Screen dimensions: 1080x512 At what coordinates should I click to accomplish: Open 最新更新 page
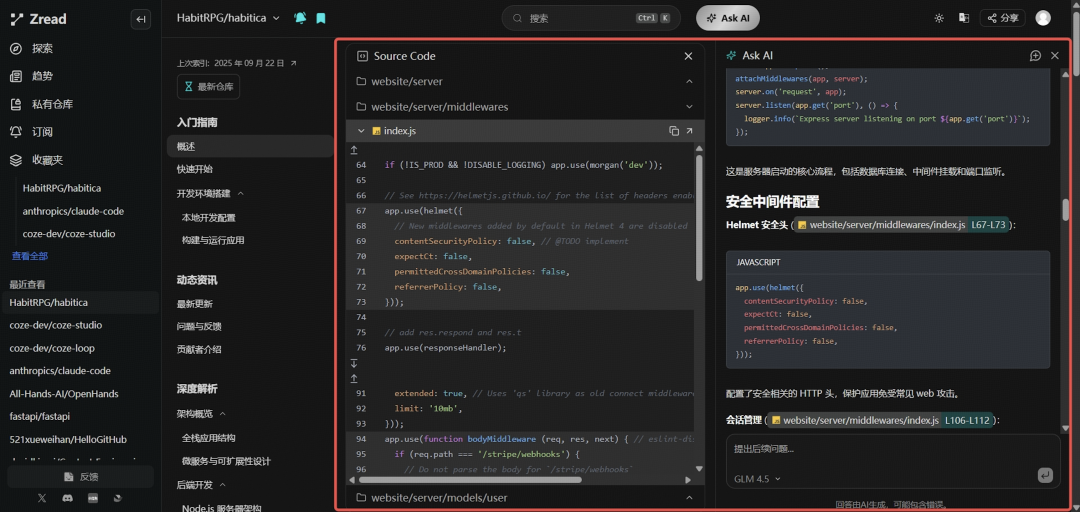195,304
